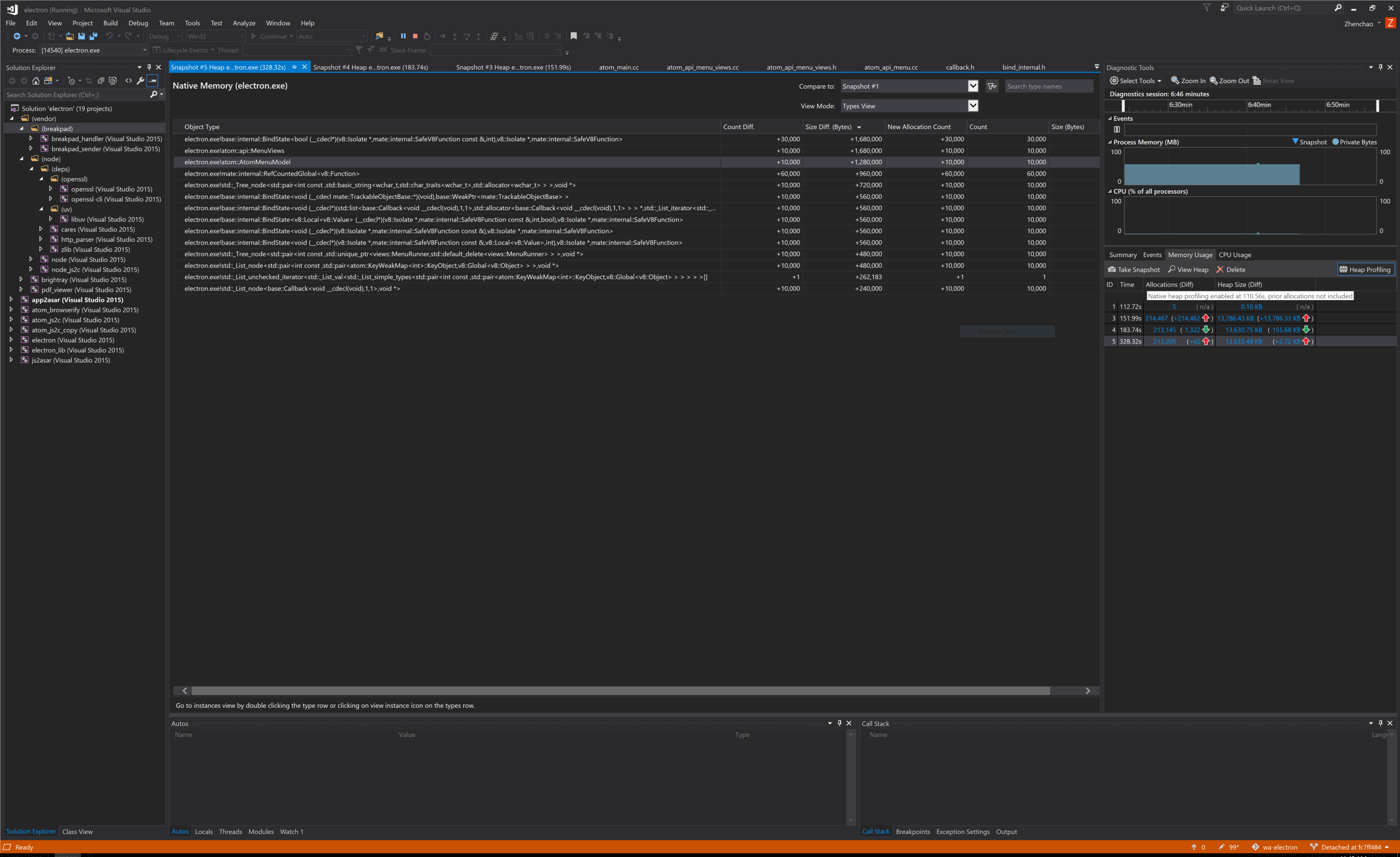Toggle Preview Selected Items in Solution Explorer
The image size is (1400, 857).
(x=152, y=81)
